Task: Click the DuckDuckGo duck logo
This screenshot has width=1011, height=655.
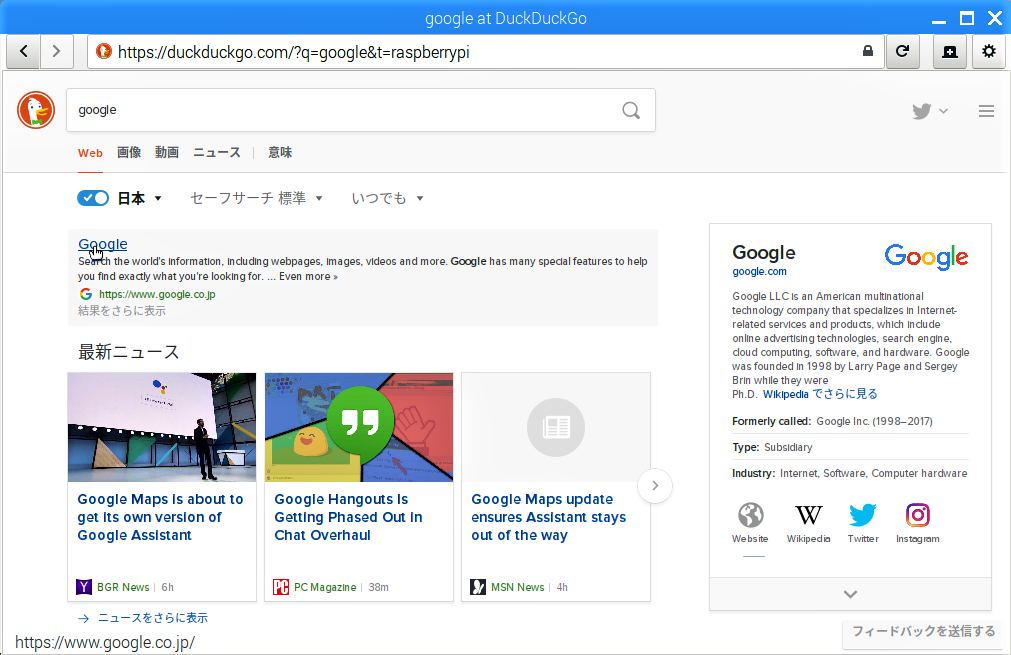Action: click(x=36, y=110)
